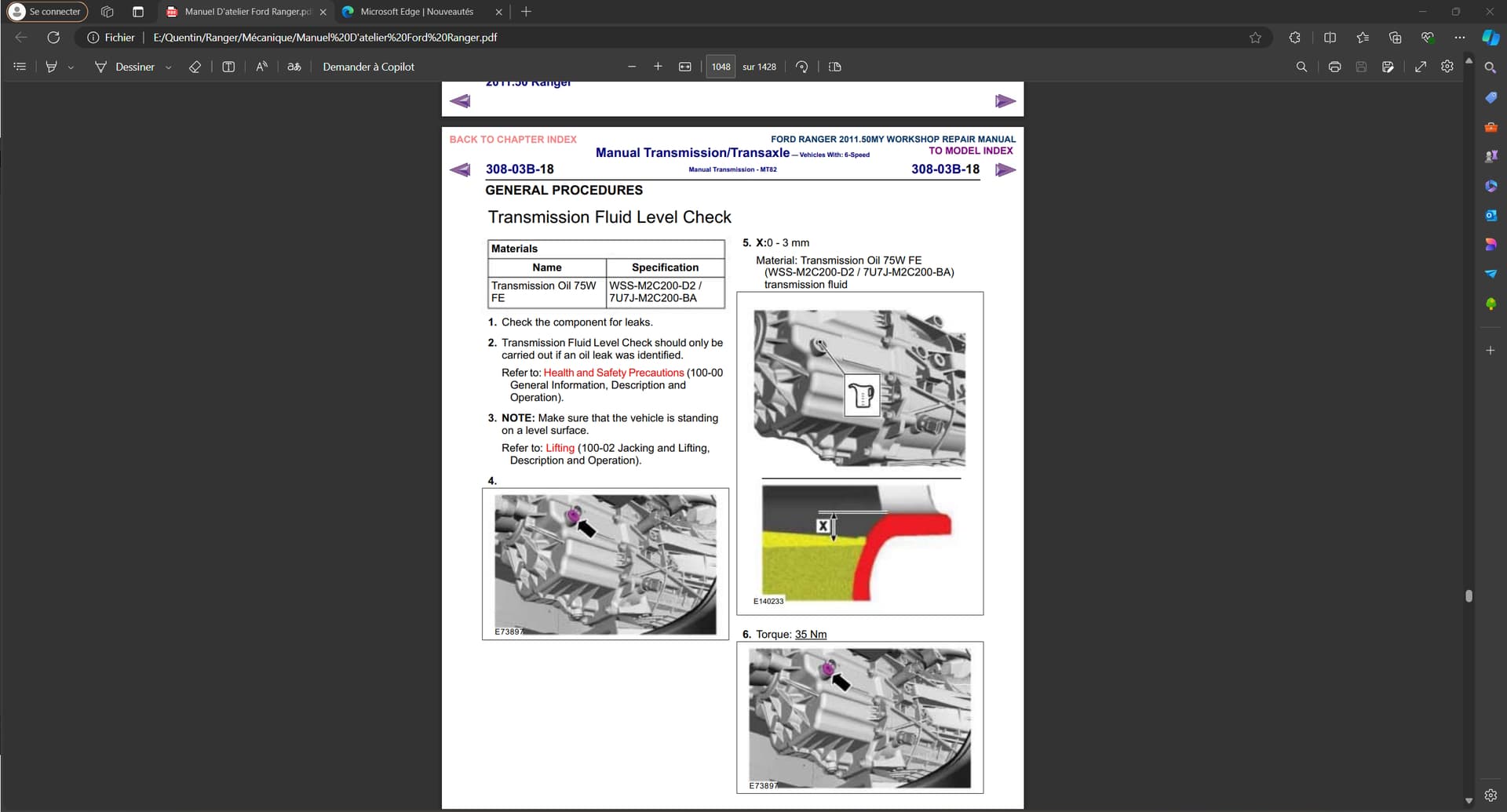The width and height of the screenshot is (1507, 812).
Task: Open browser essentials heart icon
Action: pos(1428,37)
